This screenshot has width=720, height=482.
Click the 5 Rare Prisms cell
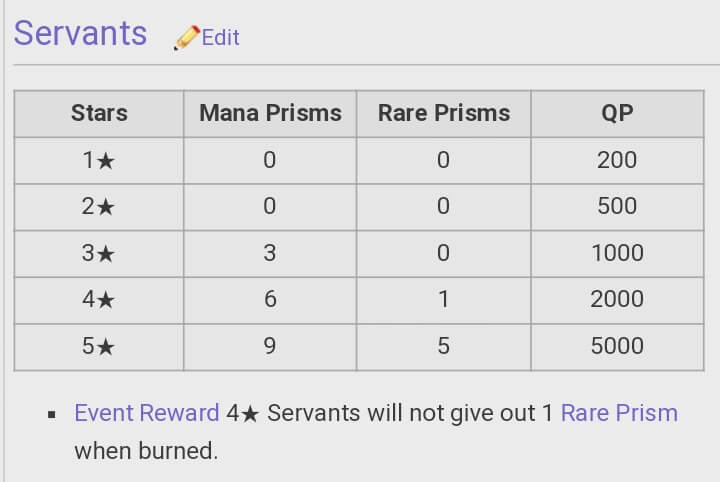[444, 347]
